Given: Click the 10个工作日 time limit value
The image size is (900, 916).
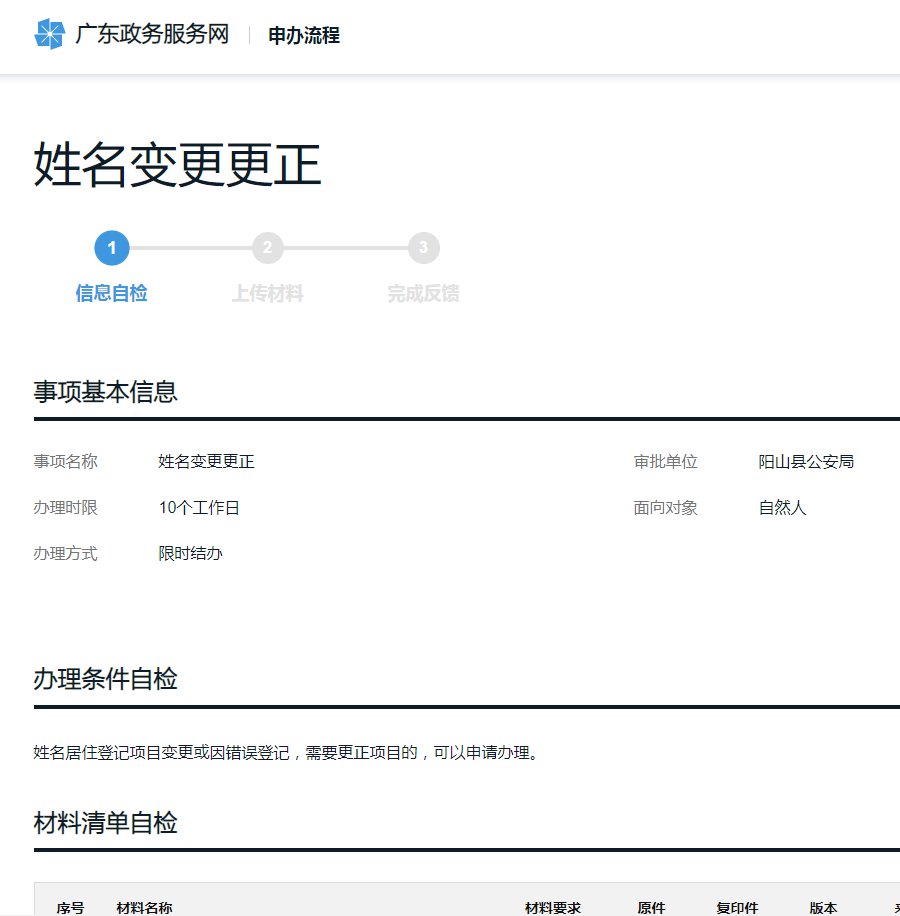Looking at the screenshot, I should pyautogui.click(x=199, y=508).
